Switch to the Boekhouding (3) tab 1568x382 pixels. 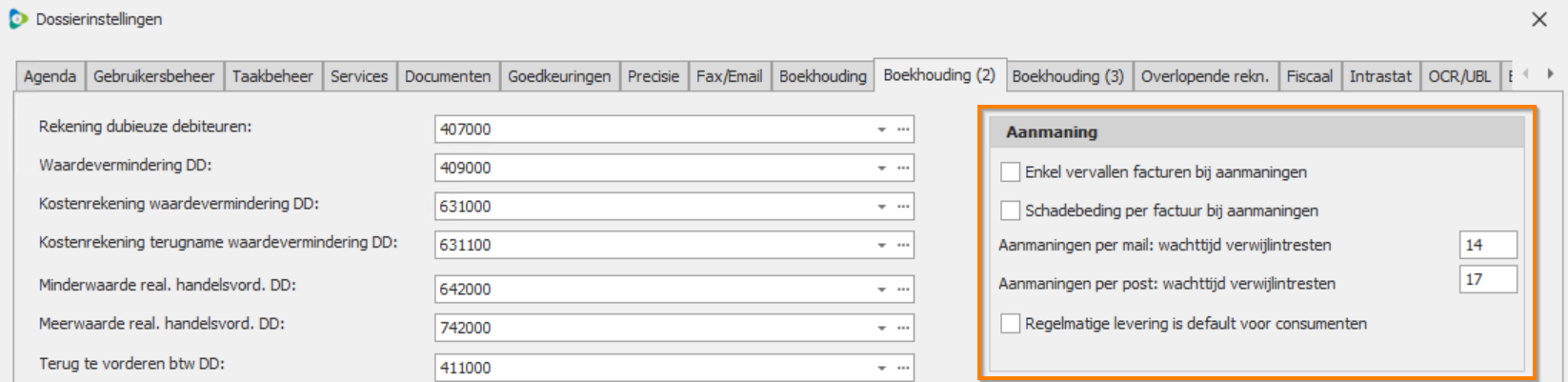(x=1068, y=76)
